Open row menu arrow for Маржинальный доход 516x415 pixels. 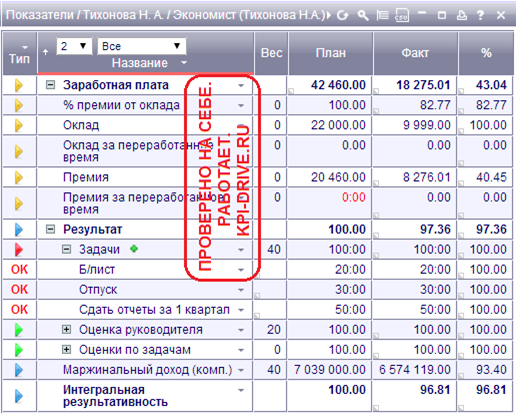point(241,370)
